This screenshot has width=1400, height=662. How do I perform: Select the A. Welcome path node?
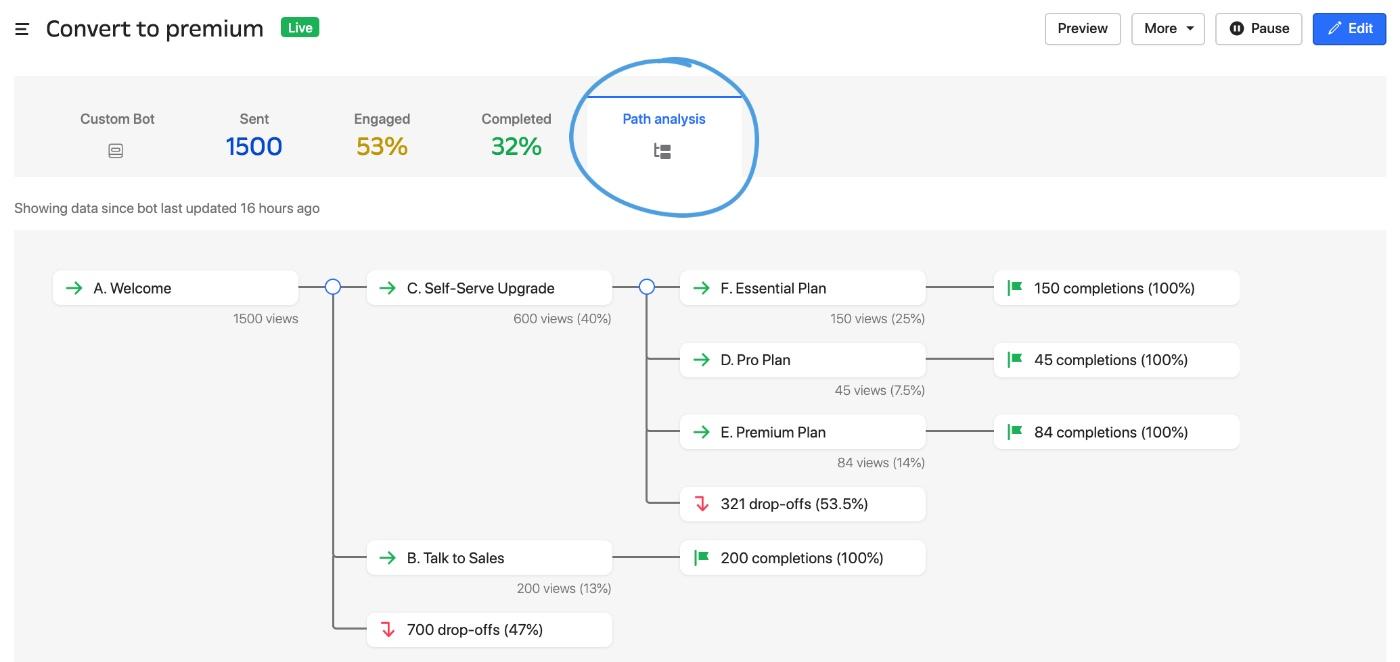175,288
